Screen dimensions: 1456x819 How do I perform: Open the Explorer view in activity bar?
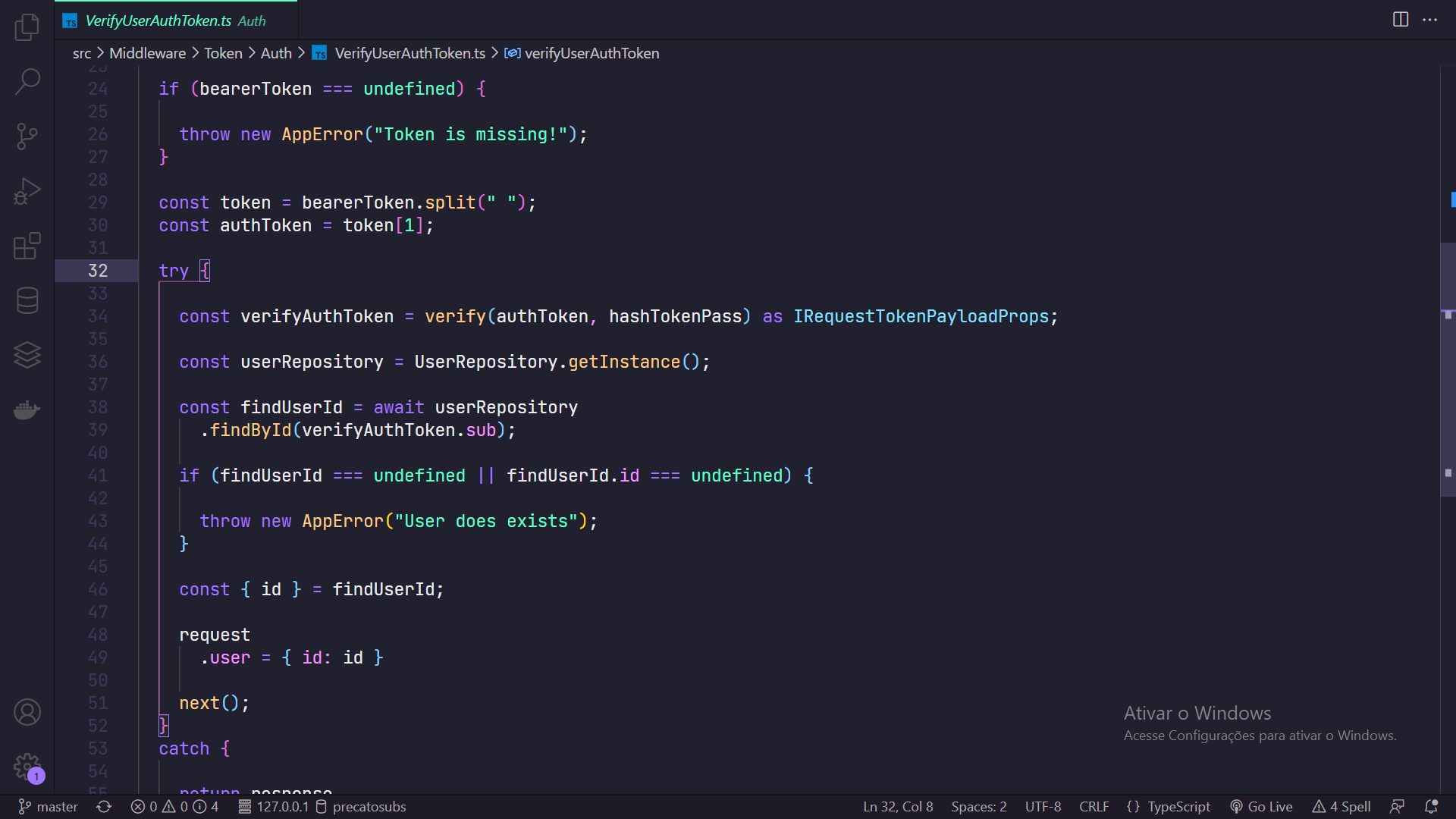[x=27, y=27]
